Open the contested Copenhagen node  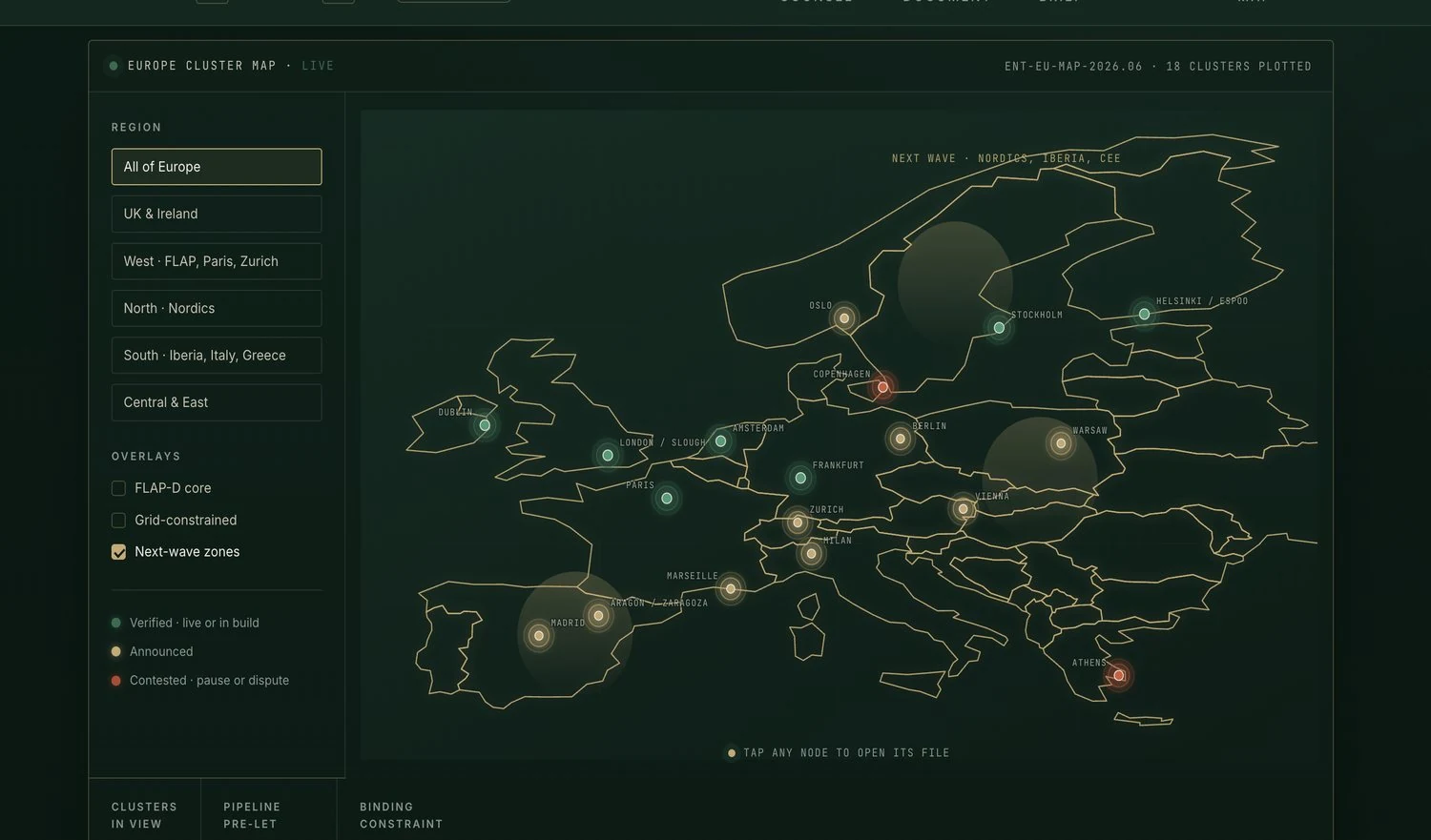pos(883,387)
